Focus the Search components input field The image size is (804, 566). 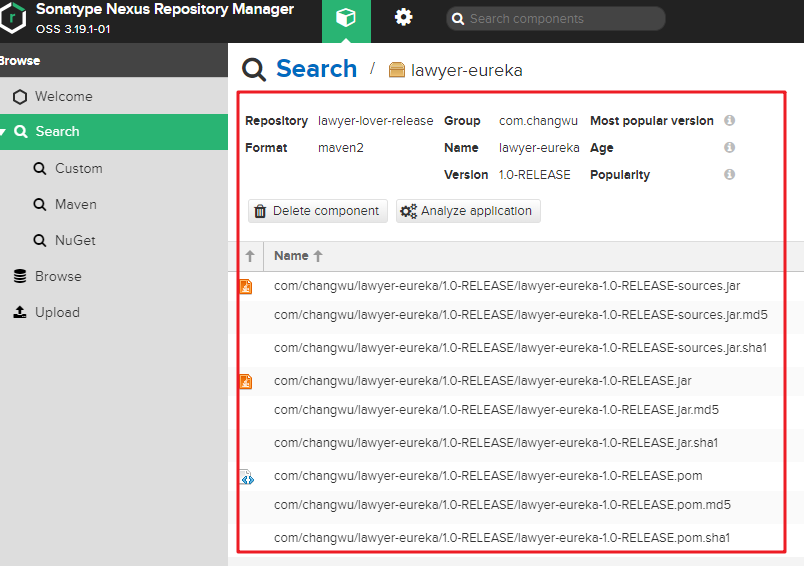(560, 19)
